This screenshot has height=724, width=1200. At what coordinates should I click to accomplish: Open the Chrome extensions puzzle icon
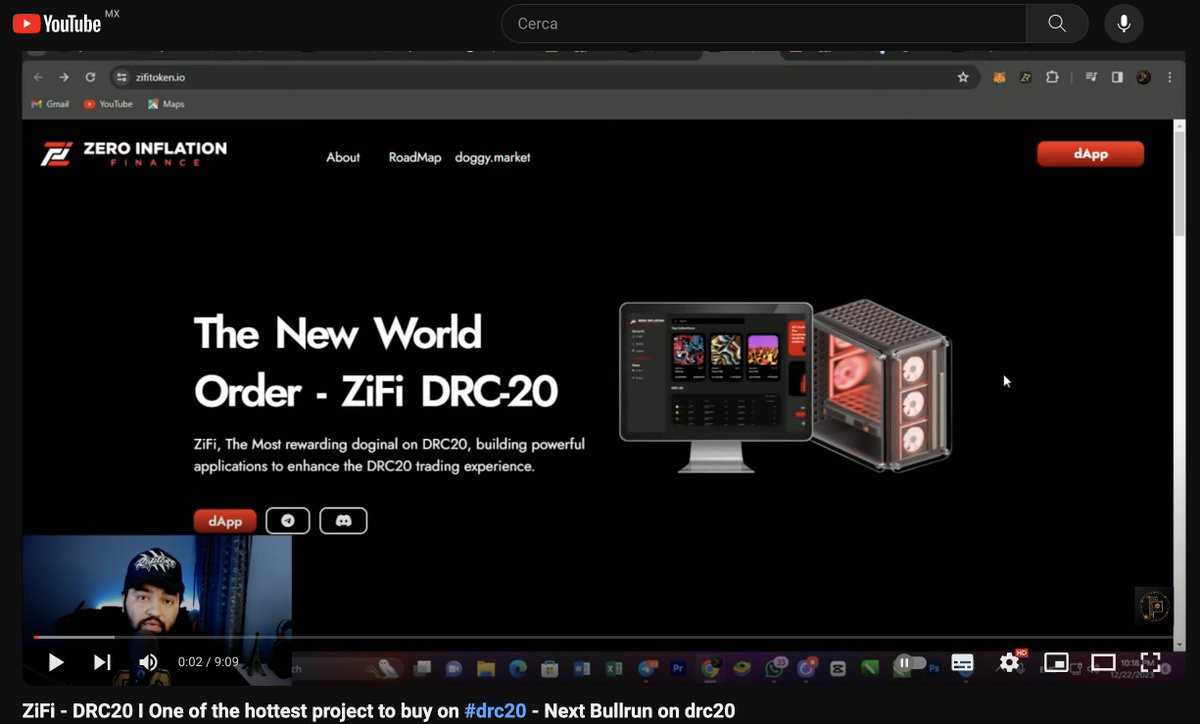pos(1052,77)
